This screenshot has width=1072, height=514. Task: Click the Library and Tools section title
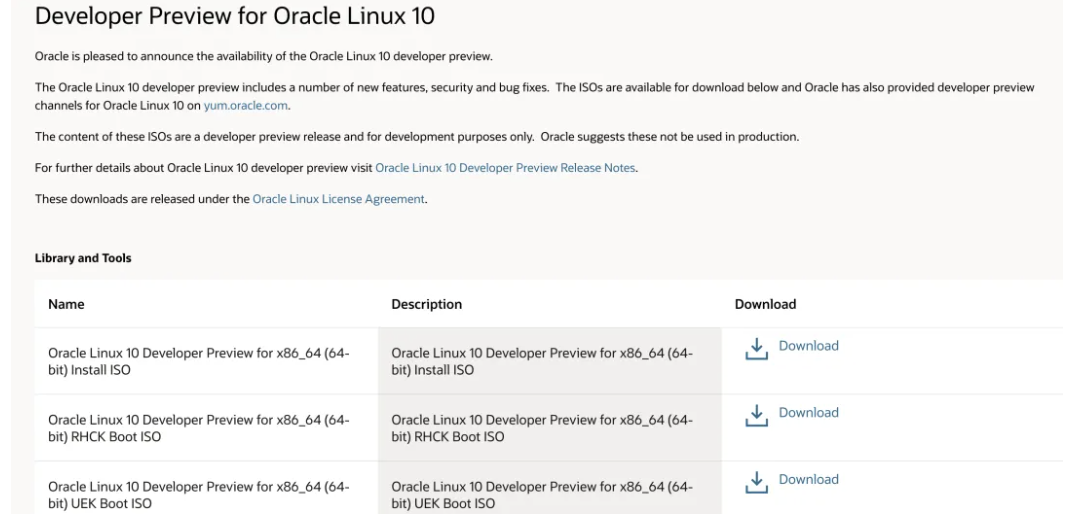[83, 258]
